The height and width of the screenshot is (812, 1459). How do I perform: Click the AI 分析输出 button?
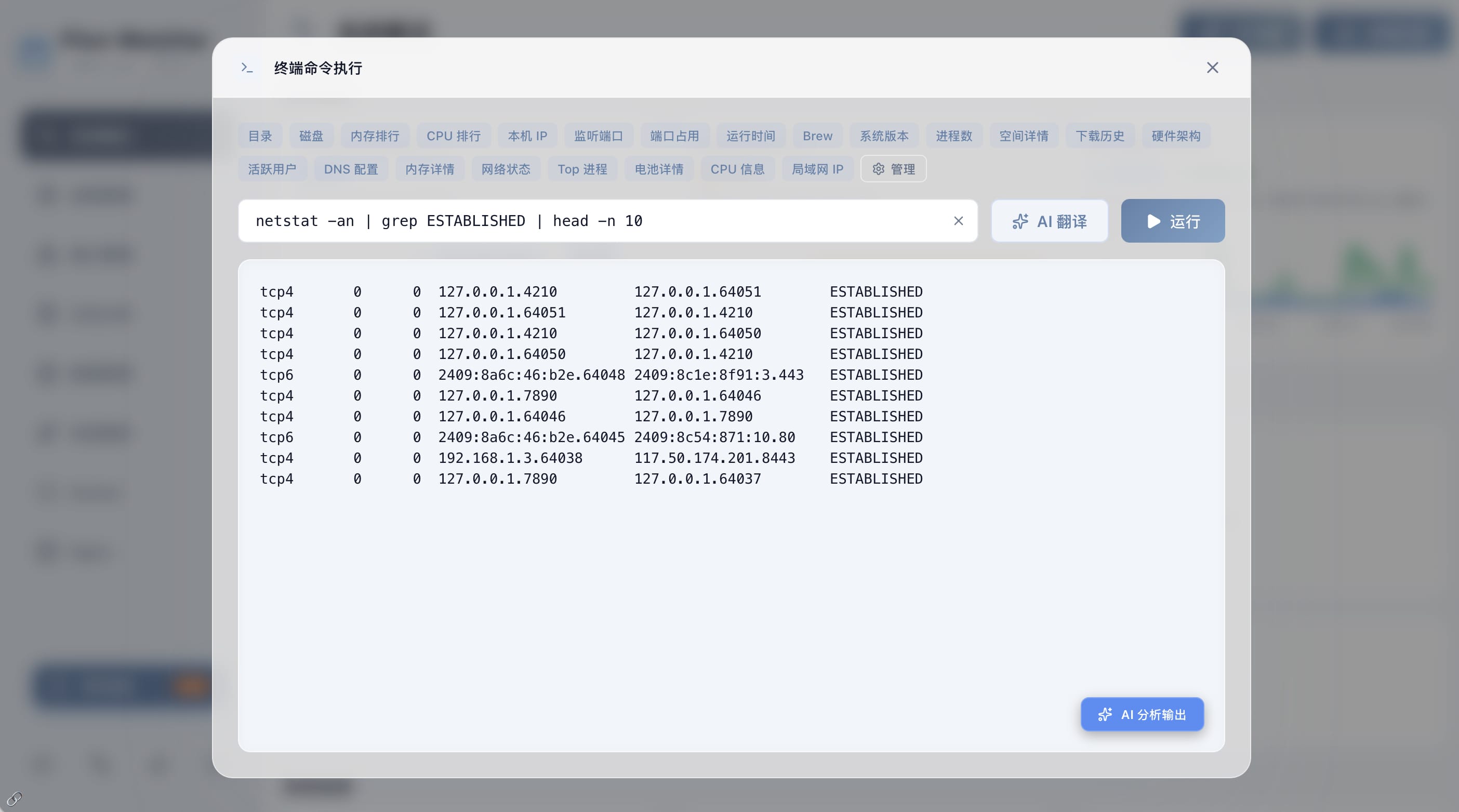1142,715
